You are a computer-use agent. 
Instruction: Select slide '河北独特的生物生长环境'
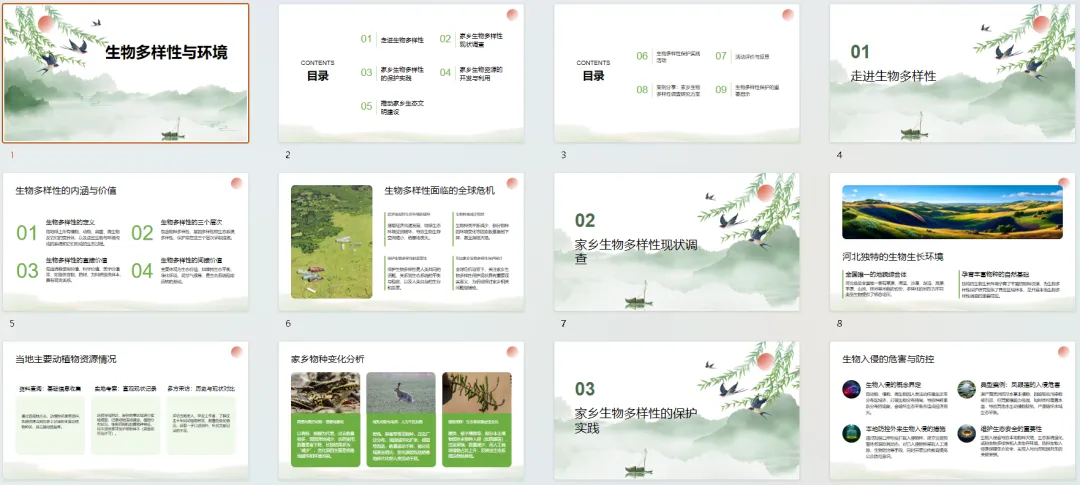pyautogui.click(x=953, y=242)
